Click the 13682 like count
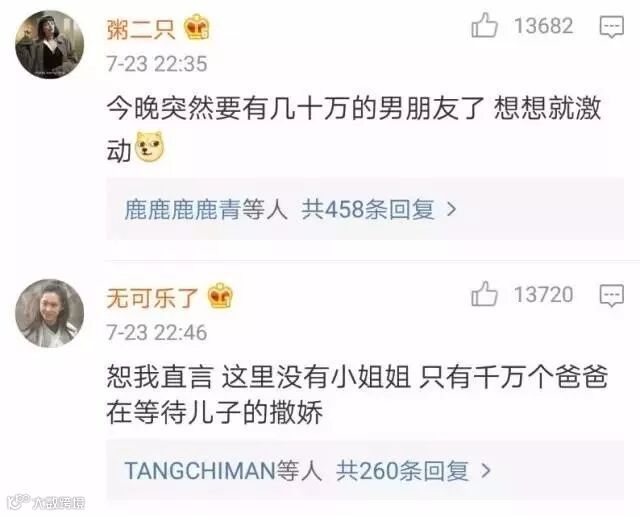The height and width of the screenshot is (516, 640). [x=543, y=26]
